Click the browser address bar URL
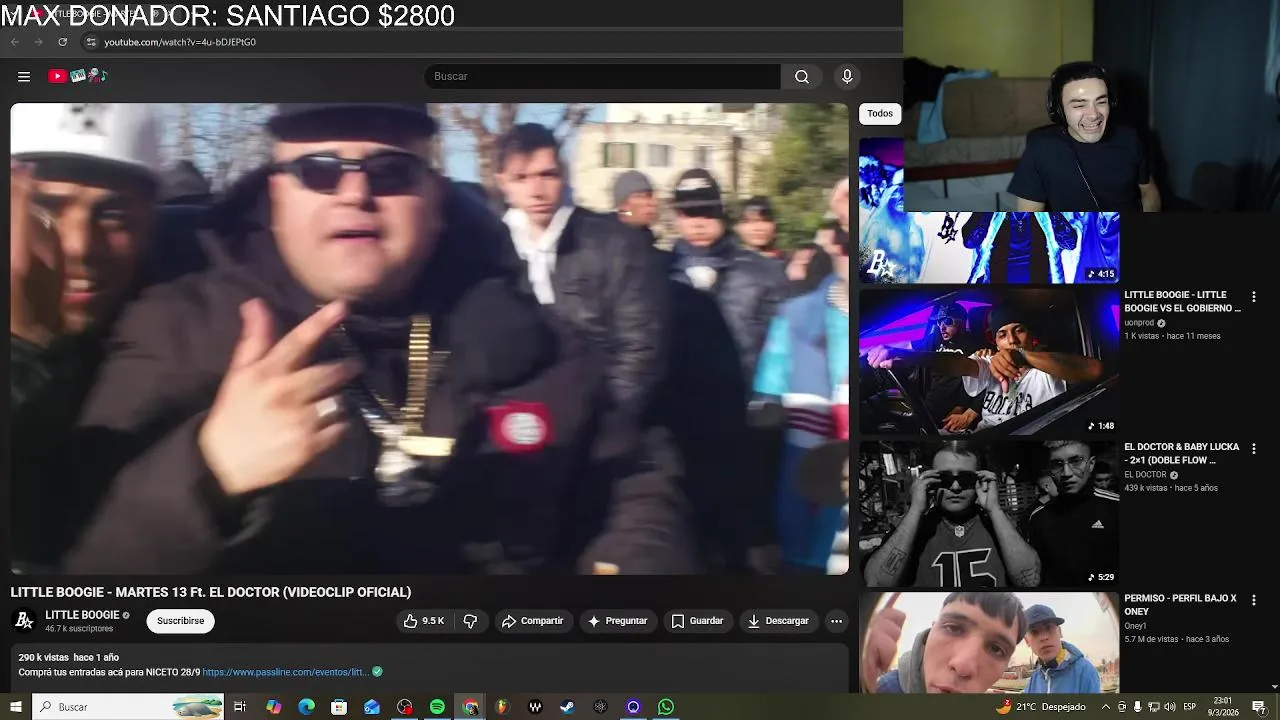This screenshot has height=720, width=1280. click(x=180, y=42)
